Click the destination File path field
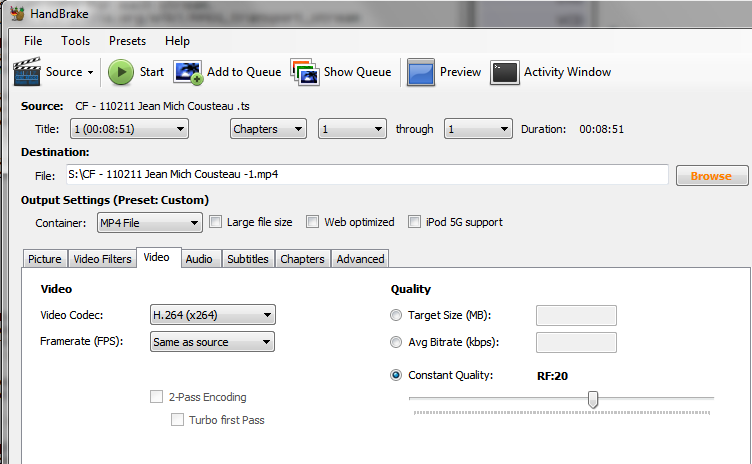The height and width of the screenshot is (464, 752). pyautogui.click(x=367, y=174)
